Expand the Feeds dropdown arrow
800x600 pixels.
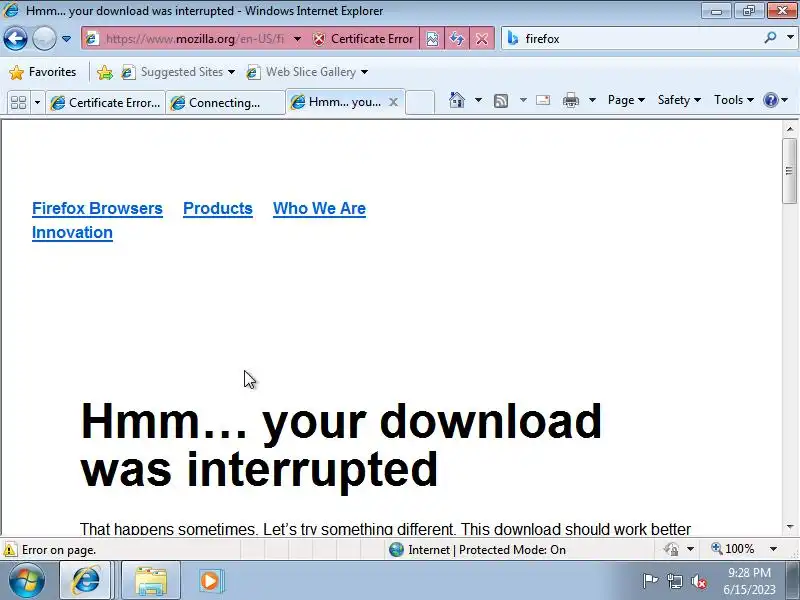(x=523, y=100)
